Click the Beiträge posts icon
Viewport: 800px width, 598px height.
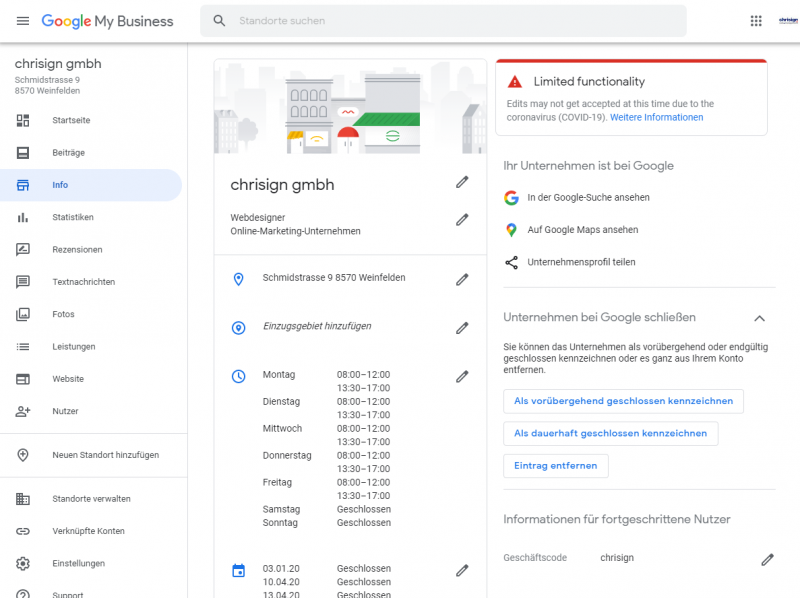pos(23,153)
